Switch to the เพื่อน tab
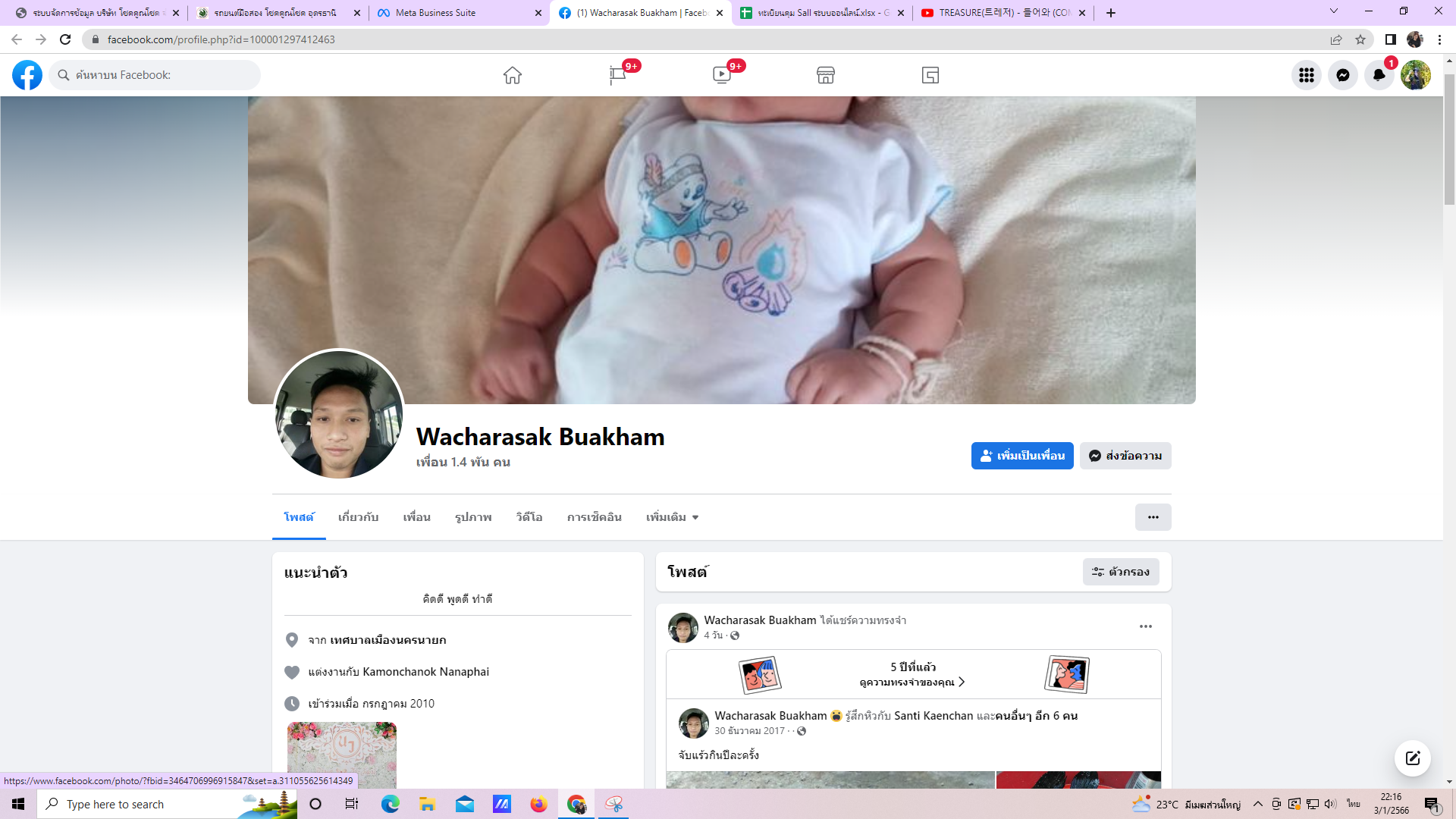Screen dimensions: 1456x819 pyautogui.click(x=416, y=517)
